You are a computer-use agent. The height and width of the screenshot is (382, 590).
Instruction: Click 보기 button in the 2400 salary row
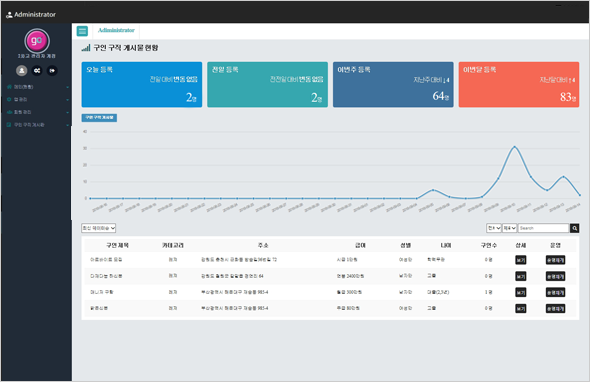520,276
